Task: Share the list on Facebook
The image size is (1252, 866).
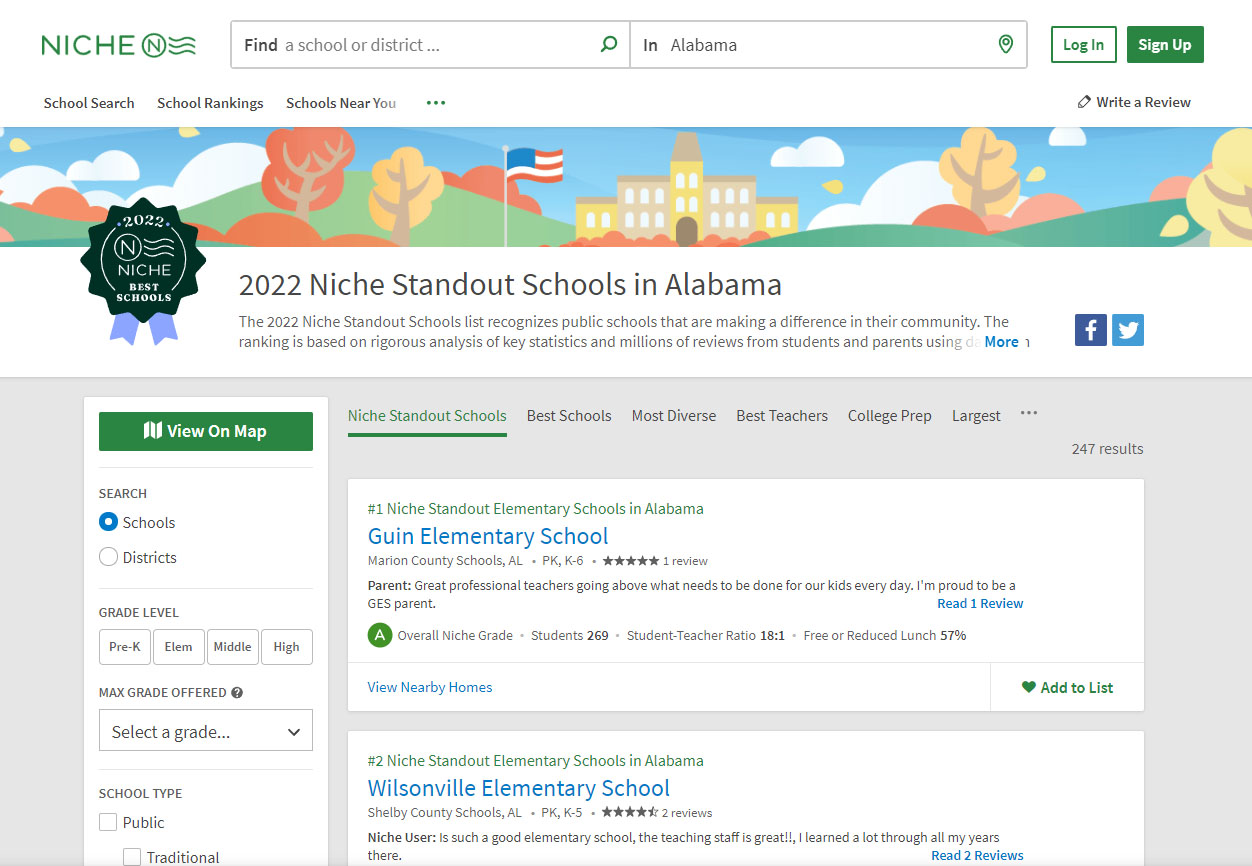Action: click(1090, 330)
